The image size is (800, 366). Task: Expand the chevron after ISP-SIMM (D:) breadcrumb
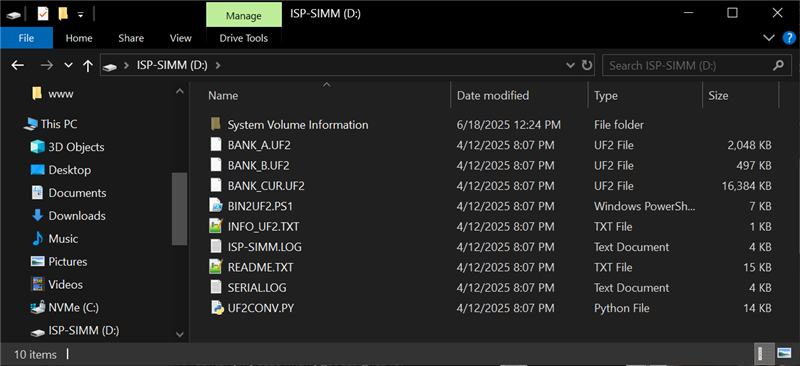click(218, 65)
